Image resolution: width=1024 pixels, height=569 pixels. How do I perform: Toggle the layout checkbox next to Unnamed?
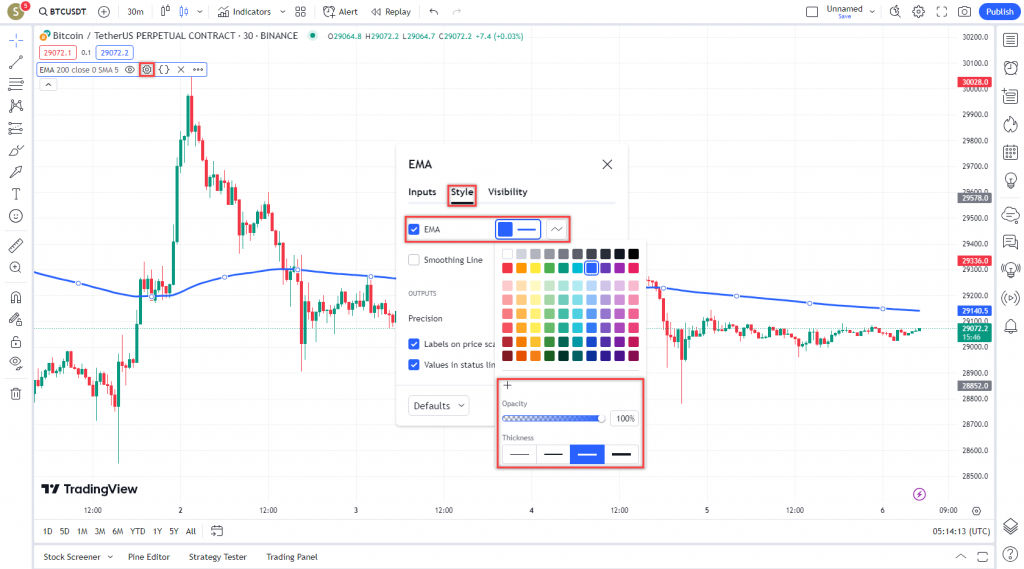pos(812,12)
